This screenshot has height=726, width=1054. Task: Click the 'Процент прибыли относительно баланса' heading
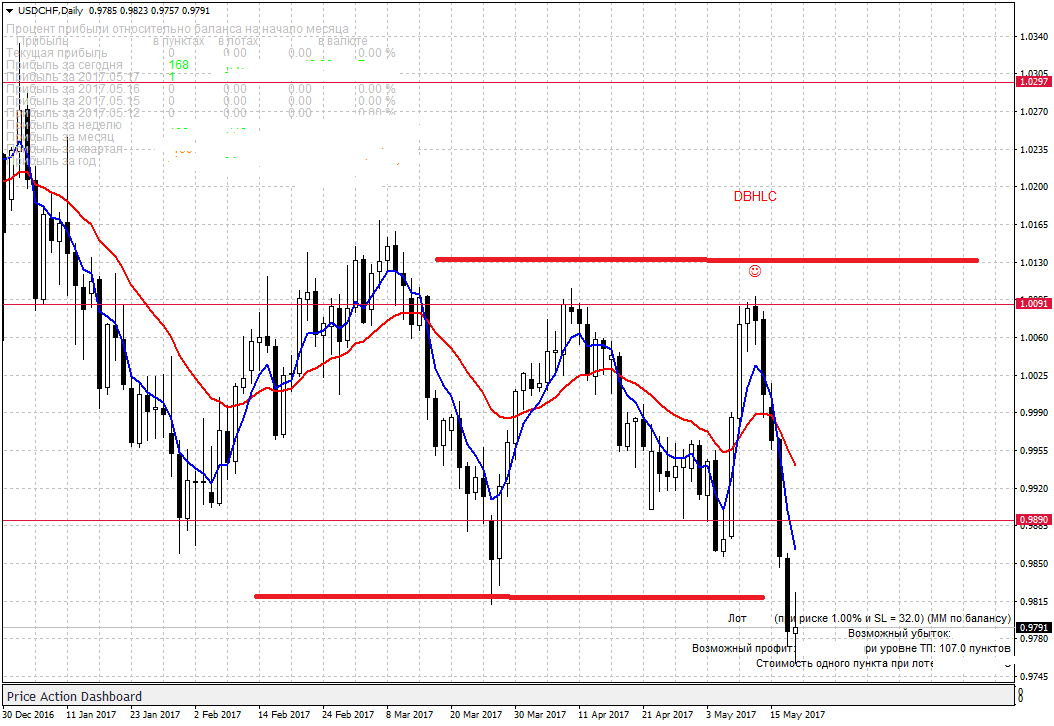tap(177, 29)
